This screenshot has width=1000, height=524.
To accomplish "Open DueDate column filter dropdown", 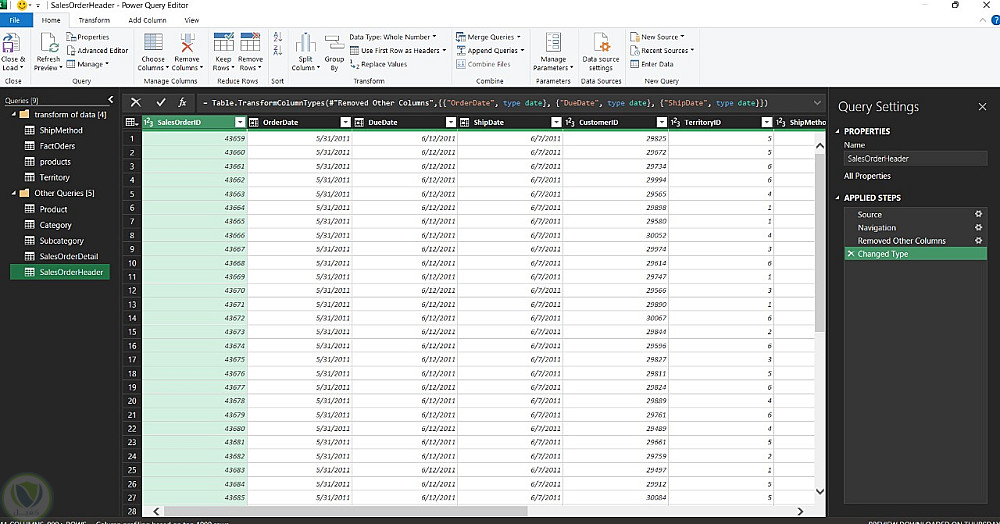I will (x=451, y=122).
